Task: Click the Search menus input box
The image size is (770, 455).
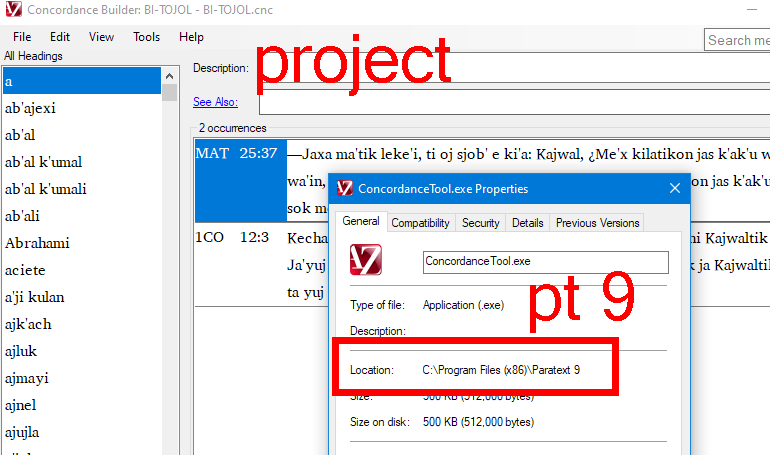Action: 736,40
